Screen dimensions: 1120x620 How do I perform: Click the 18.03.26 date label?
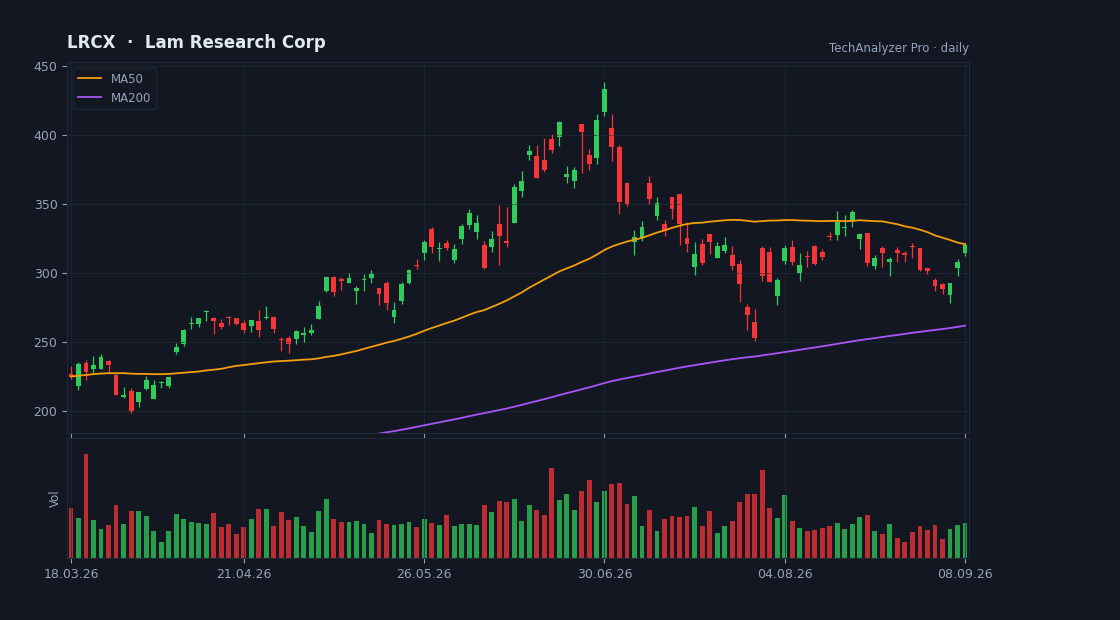(x=71, y=574)
